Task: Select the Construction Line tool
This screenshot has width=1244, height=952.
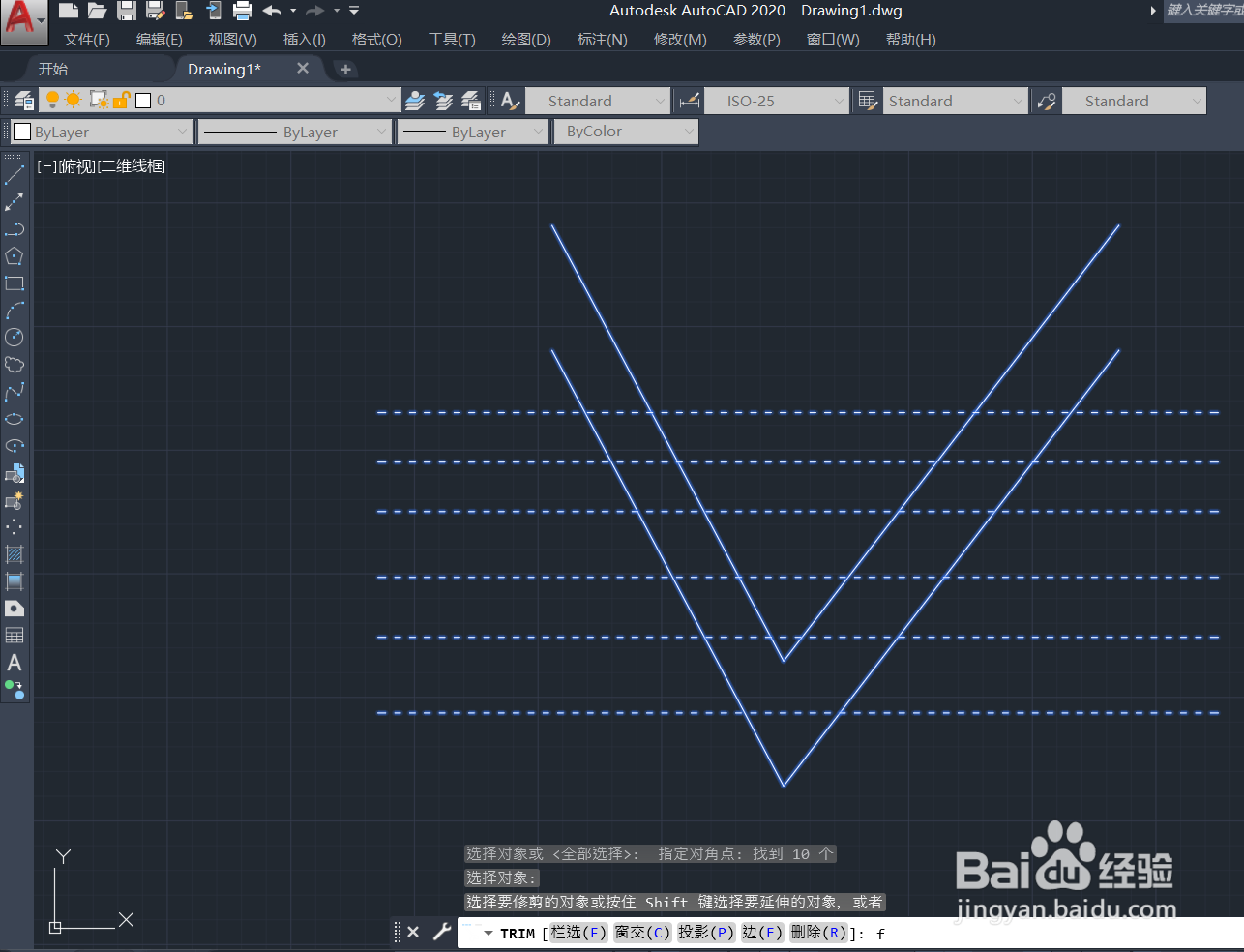Action: click(15, 202)
